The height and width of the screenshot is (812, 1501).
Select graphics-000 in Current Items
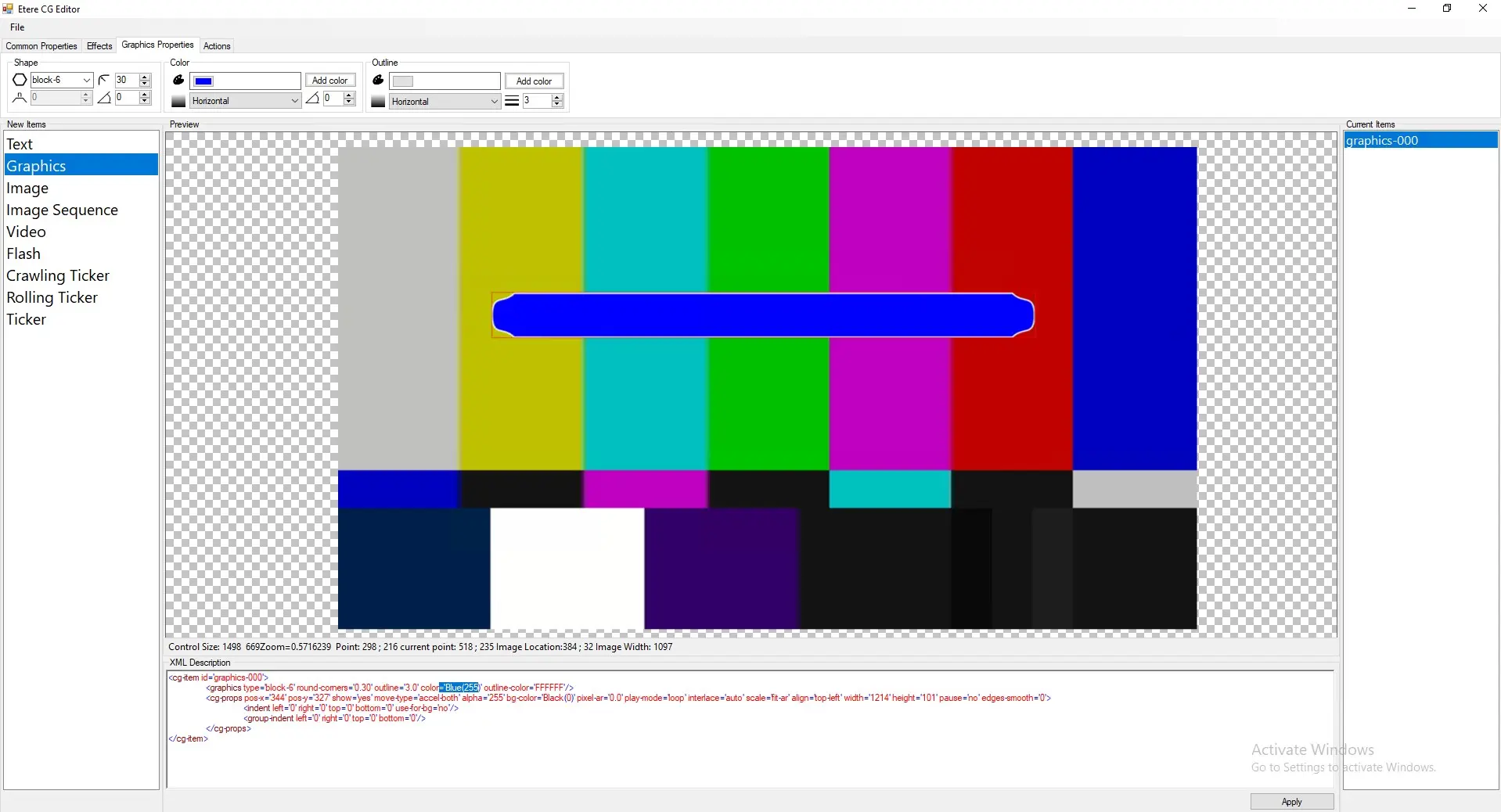click(1382, 141)
